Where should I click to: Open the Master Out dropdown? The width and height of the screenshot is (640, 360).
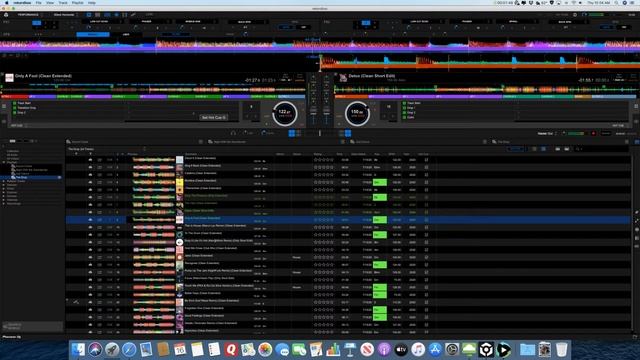tap(547, 133)
